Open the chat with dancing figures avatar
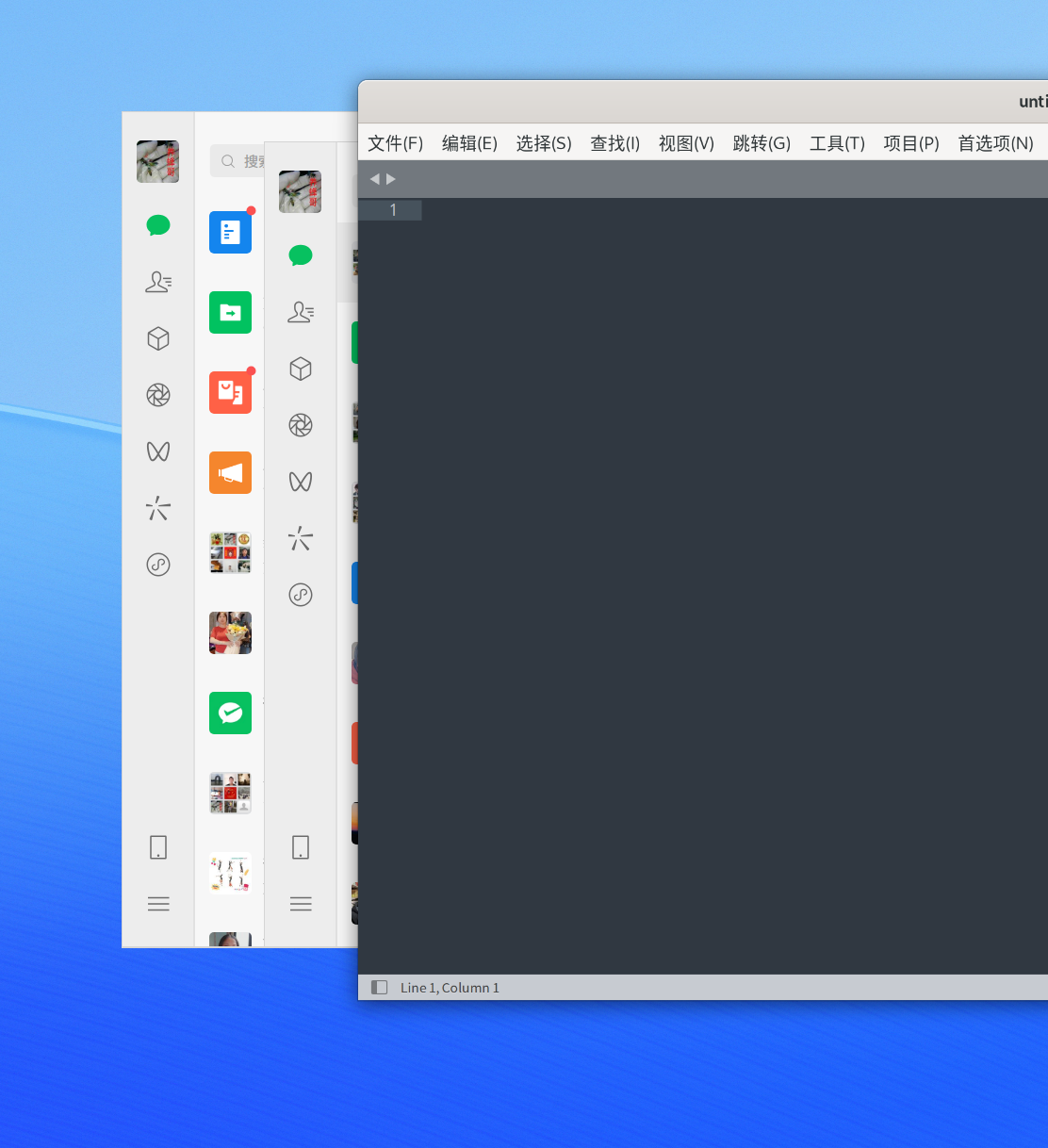This screenshot has width=1048, height=1148. (x=230, y=873)
